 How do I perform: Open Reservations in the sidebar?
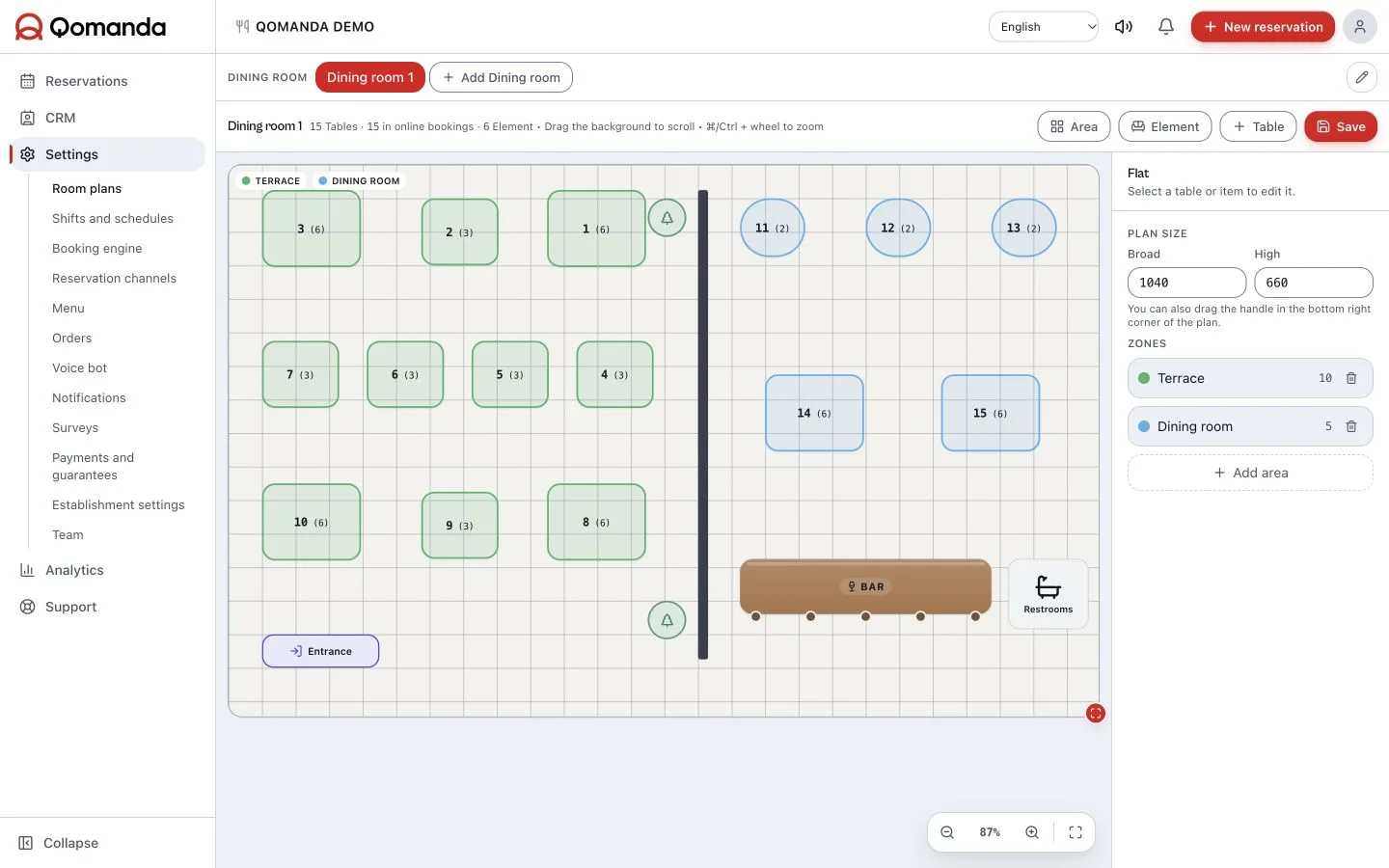point(107,81)
